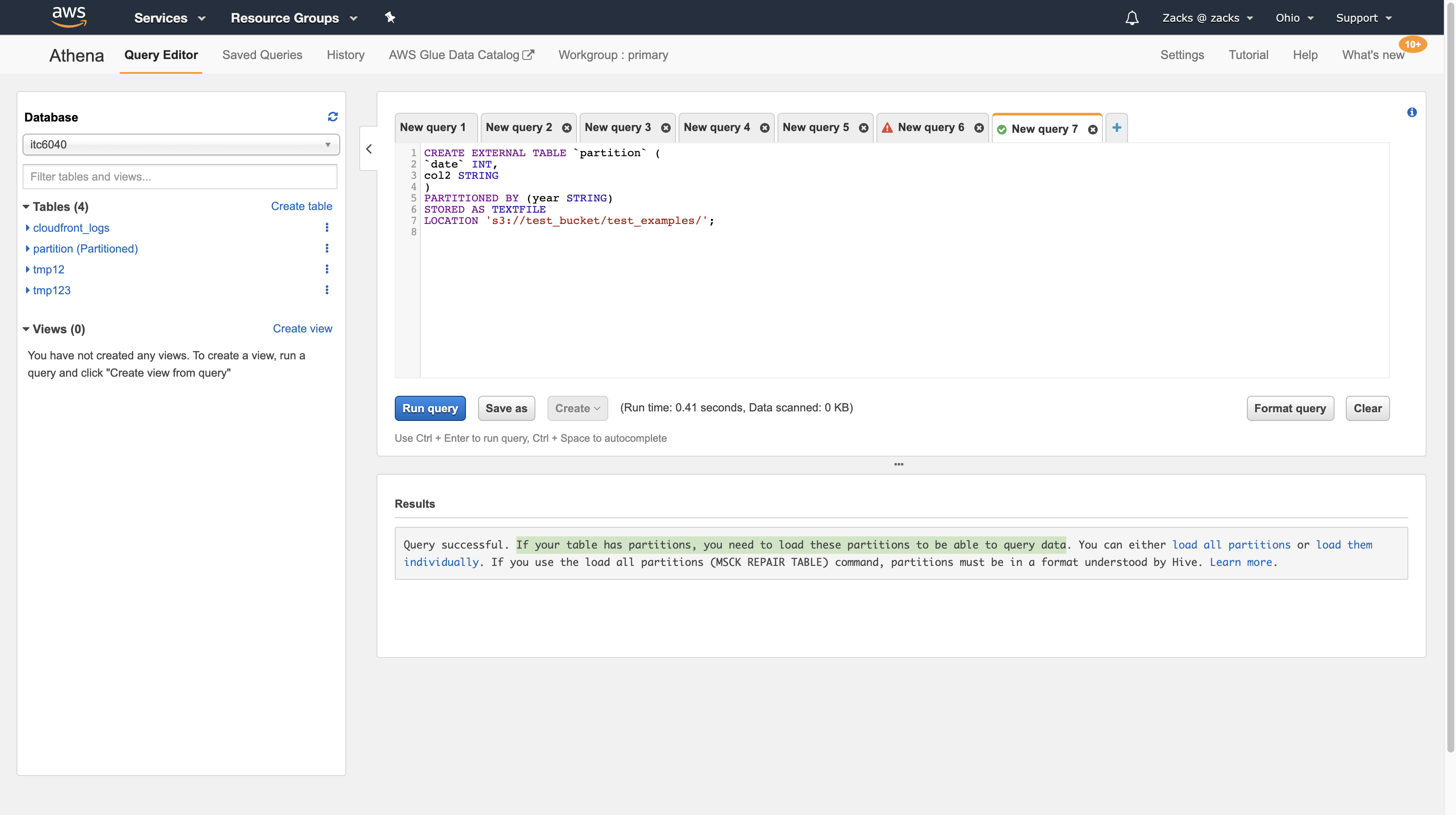Viewport: 1456px width, 815px height.
Task: Close the New query 6 tab
Action: pos(979,128)
